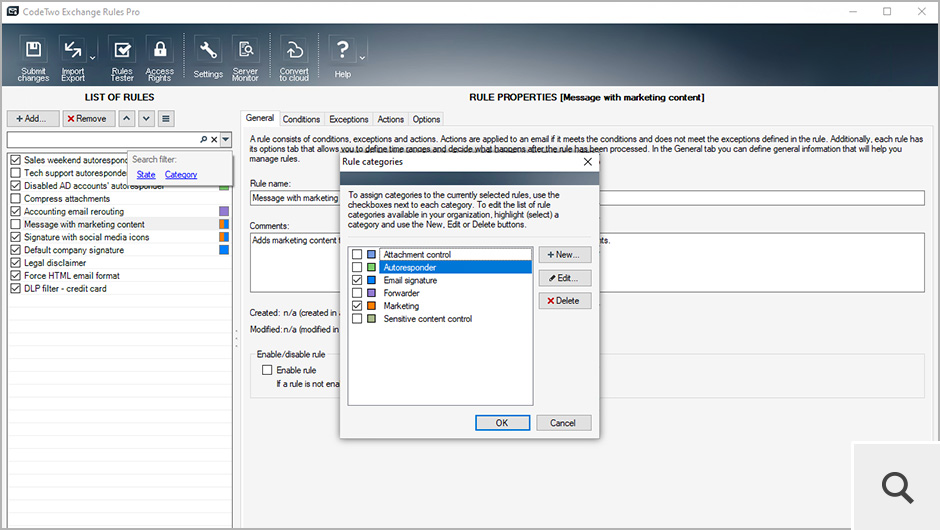Image resolution: width=940 pixels, height=530 pixels.
Task: Uncheck the Marketing category checkbox
Action: [x=357, y=306]
